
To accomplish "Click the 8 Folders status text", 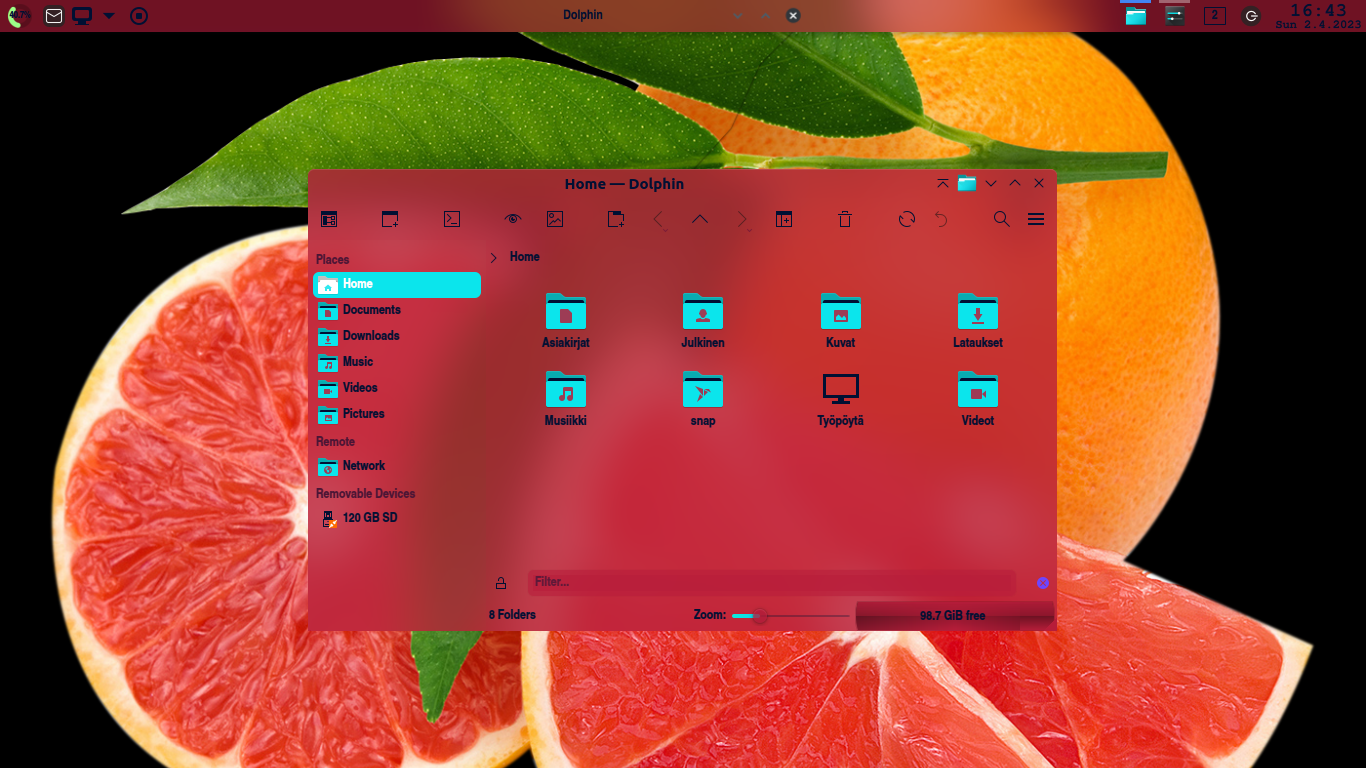I will [x=512, y=615].
